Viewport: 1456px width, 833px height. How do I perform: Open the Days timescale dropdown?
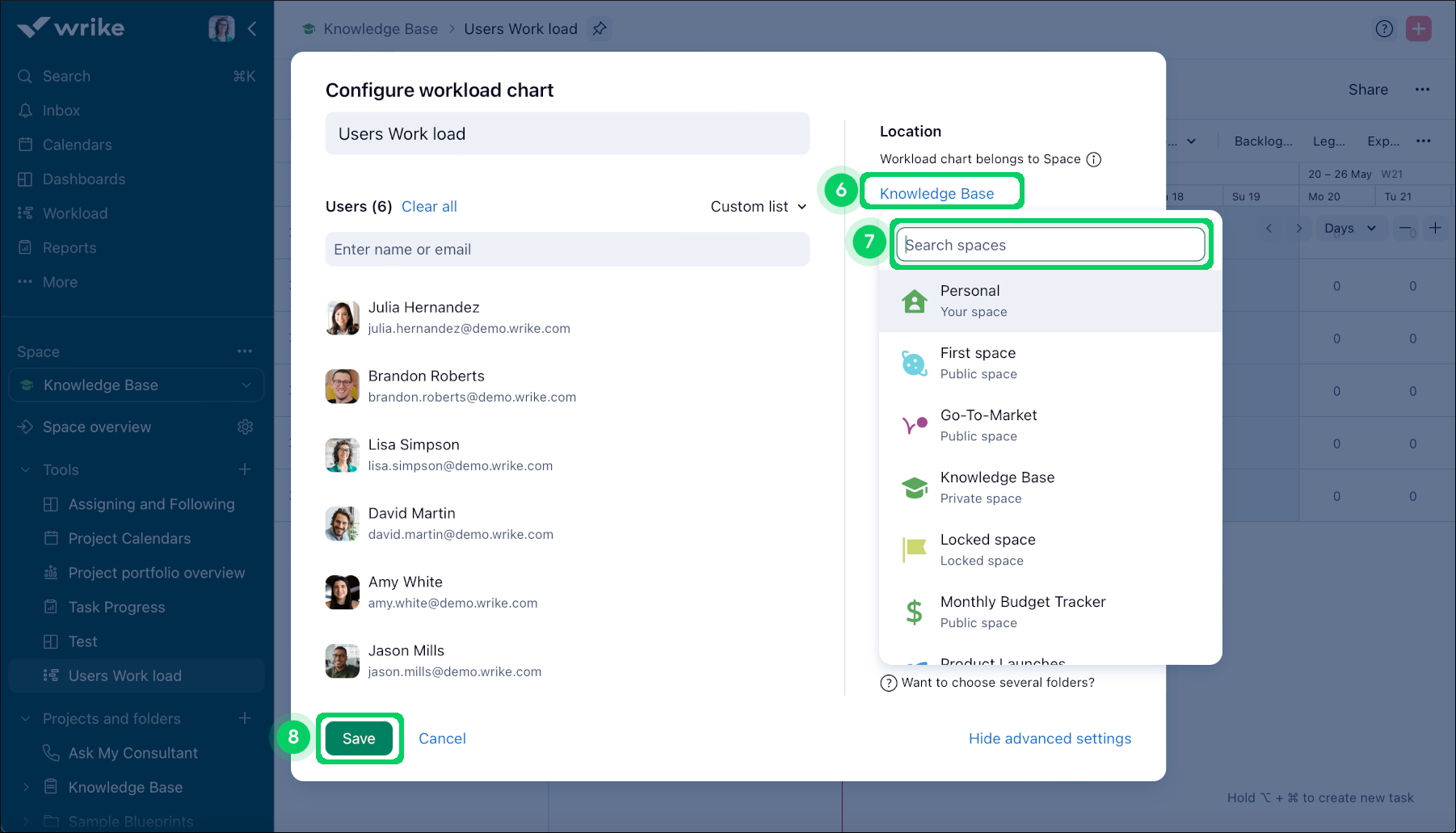coord(1349,229)
